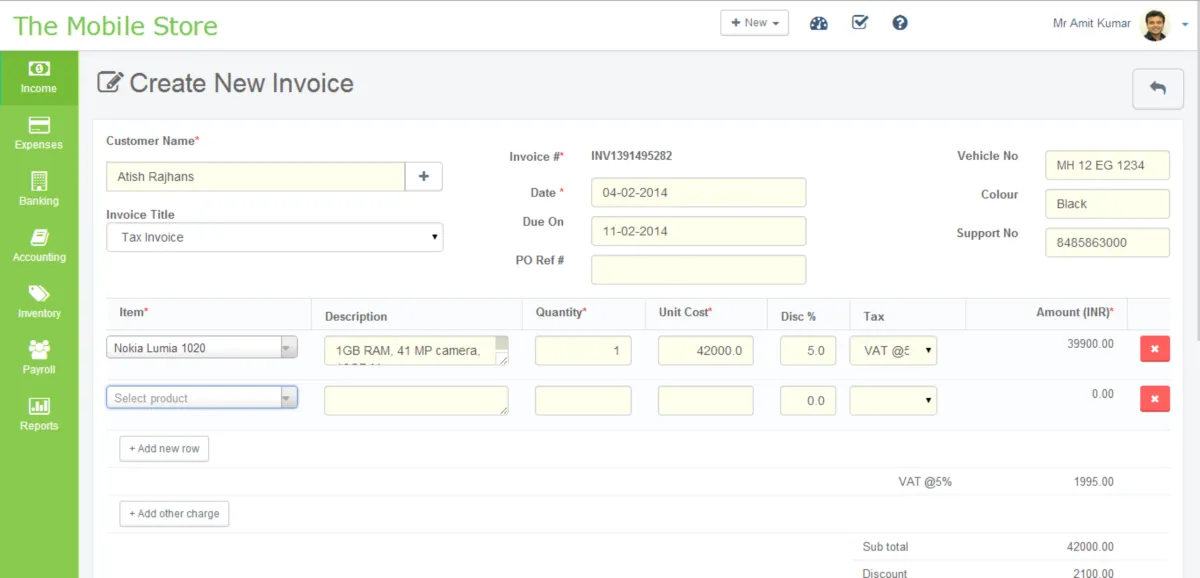Viewport: 1200px width, 578px height.
Task: Click the Due On date field
Action: 698,231
